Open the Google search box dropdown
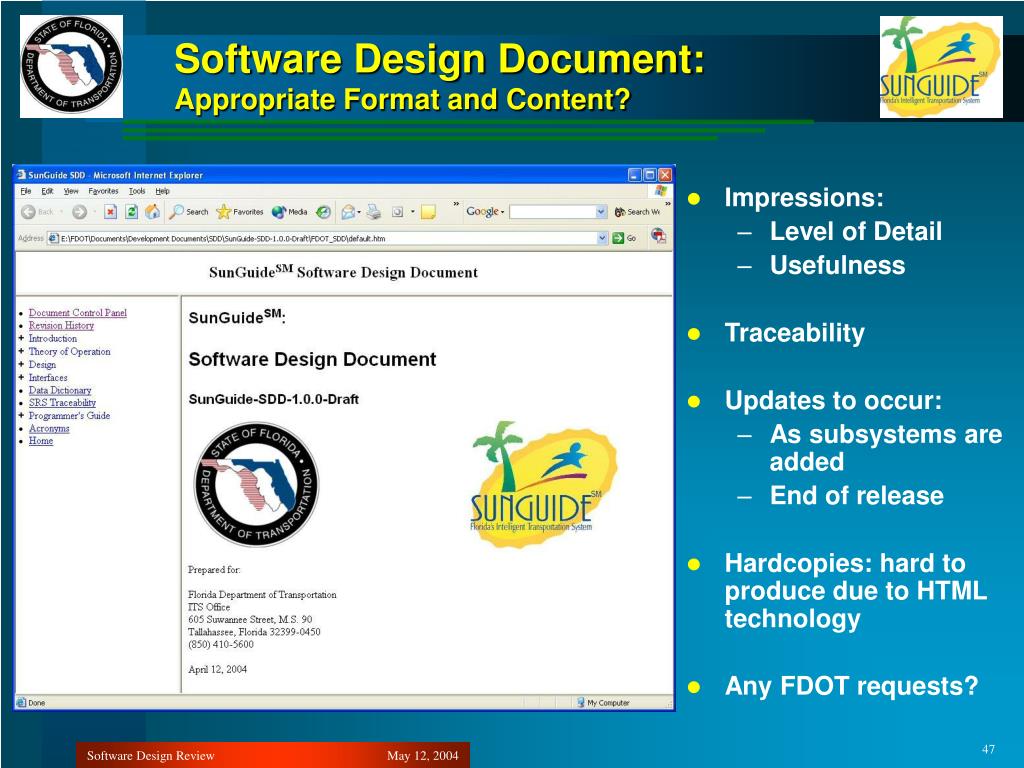 (x=601, y=212)
